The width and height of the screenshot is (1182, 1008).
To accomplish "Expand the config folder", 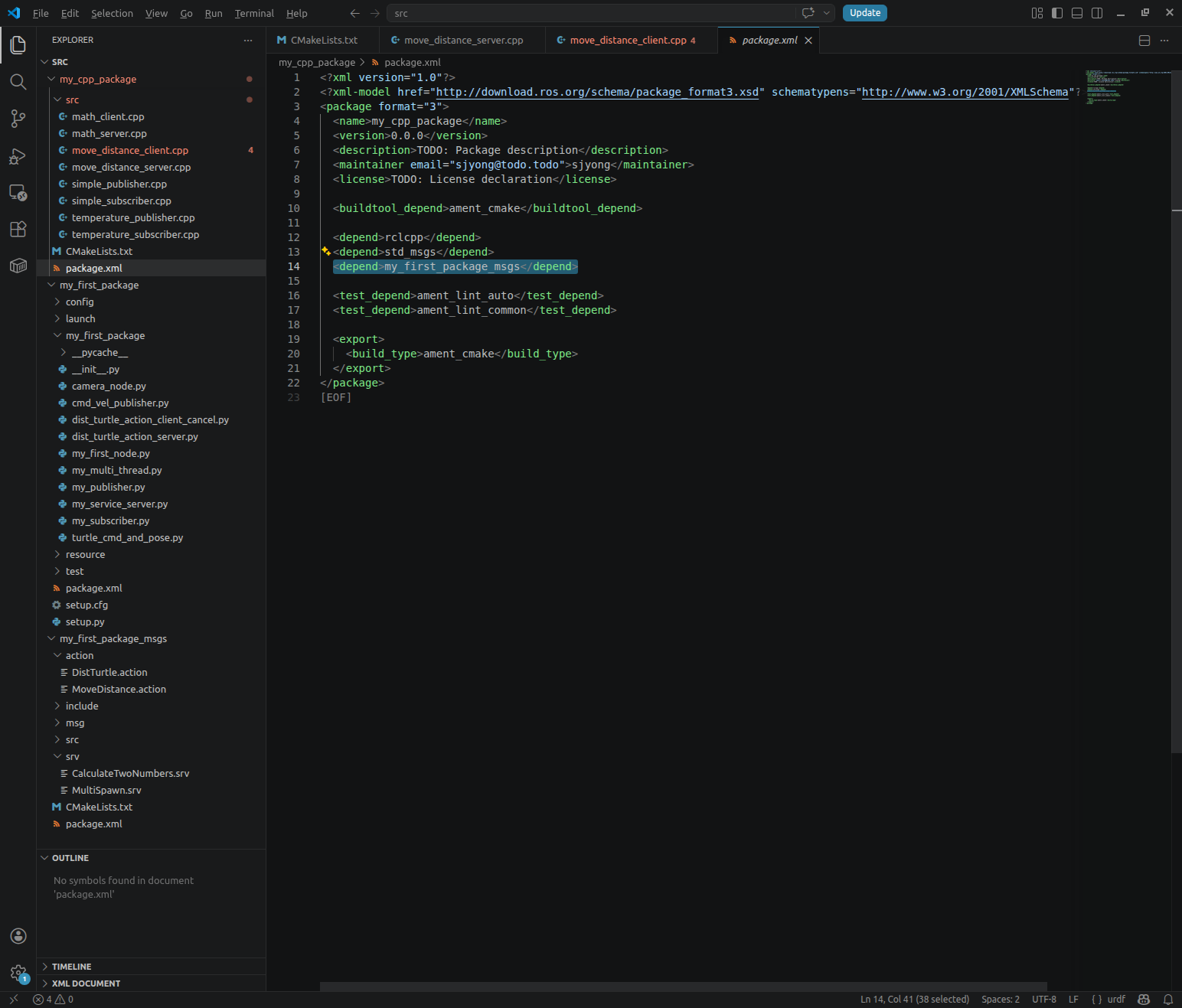I will click(57, 302).
